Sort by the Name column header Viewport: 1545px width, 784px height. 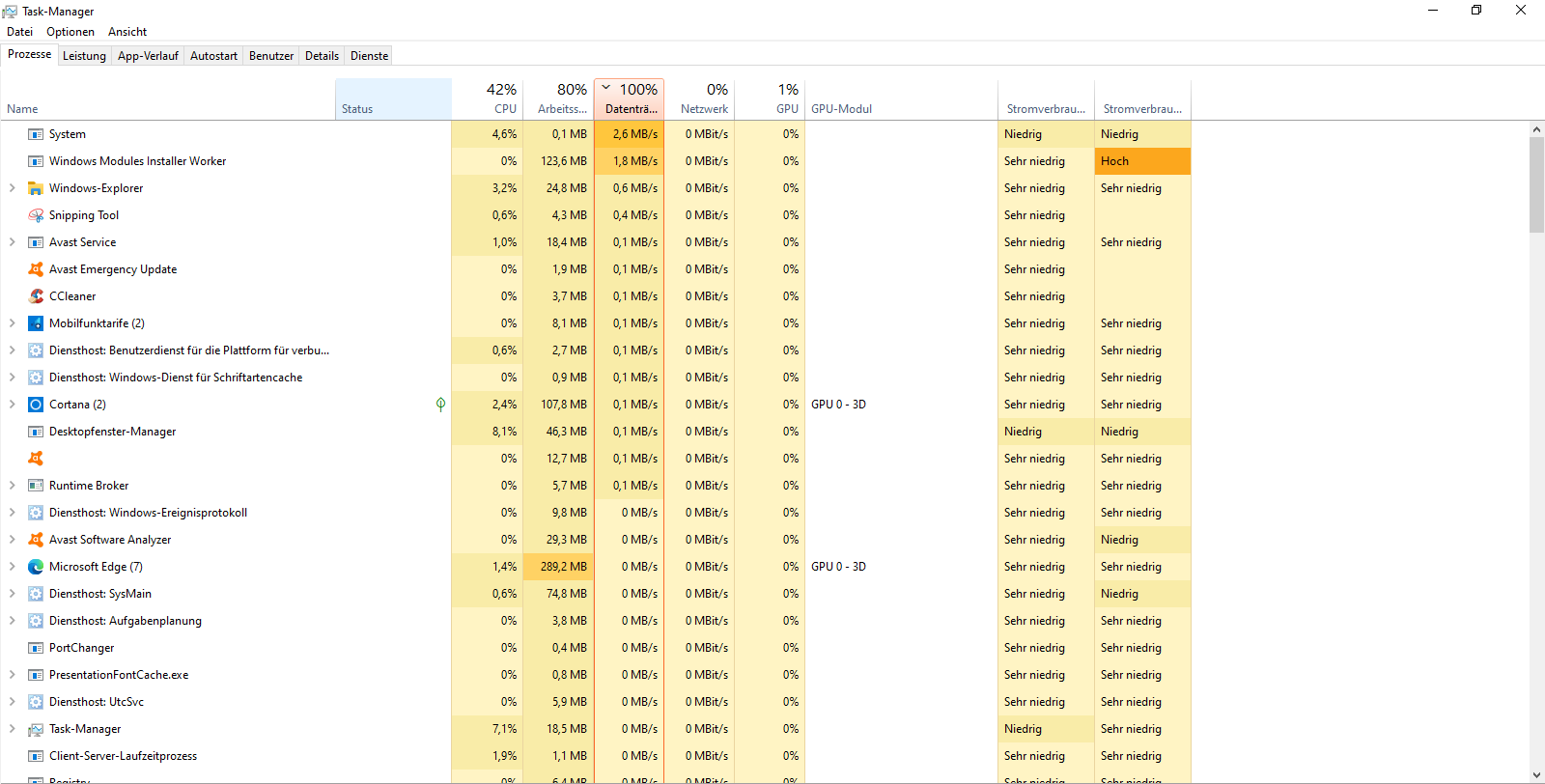tap(168, 99)
